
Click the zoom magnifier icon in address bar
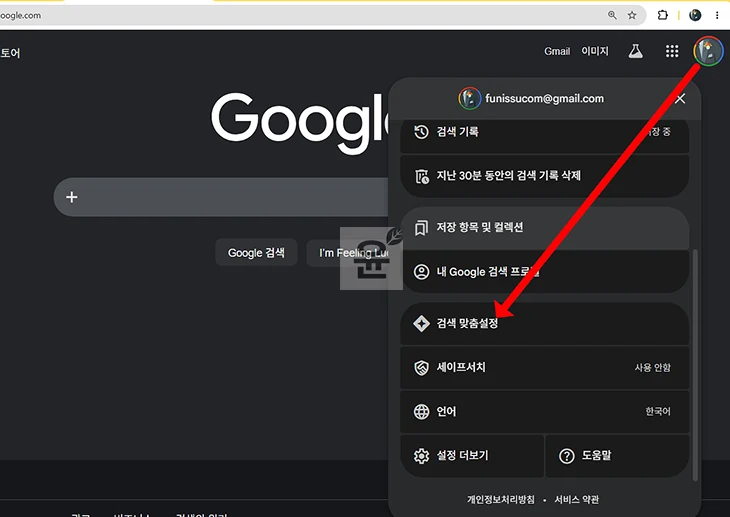[x=612, y=15]
